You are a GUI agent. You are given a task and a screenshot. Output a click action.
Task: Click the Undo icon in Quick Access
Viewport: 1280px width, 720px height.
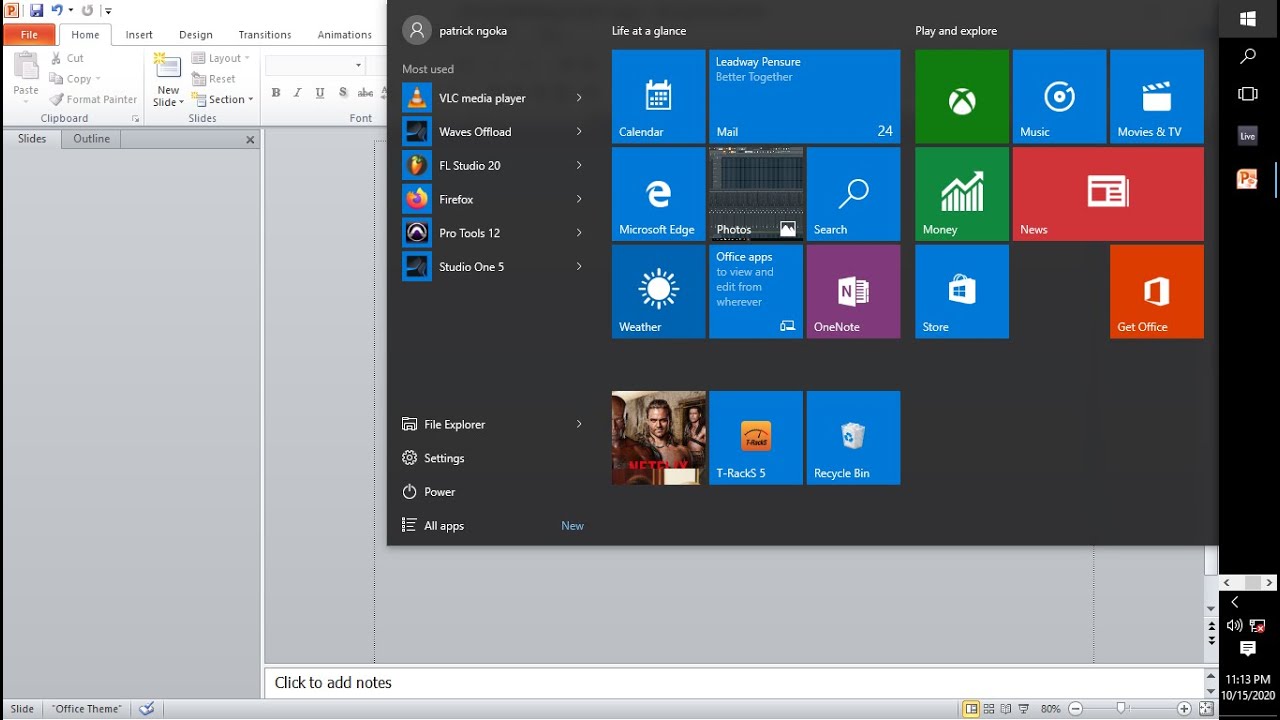tap(57, 10)
